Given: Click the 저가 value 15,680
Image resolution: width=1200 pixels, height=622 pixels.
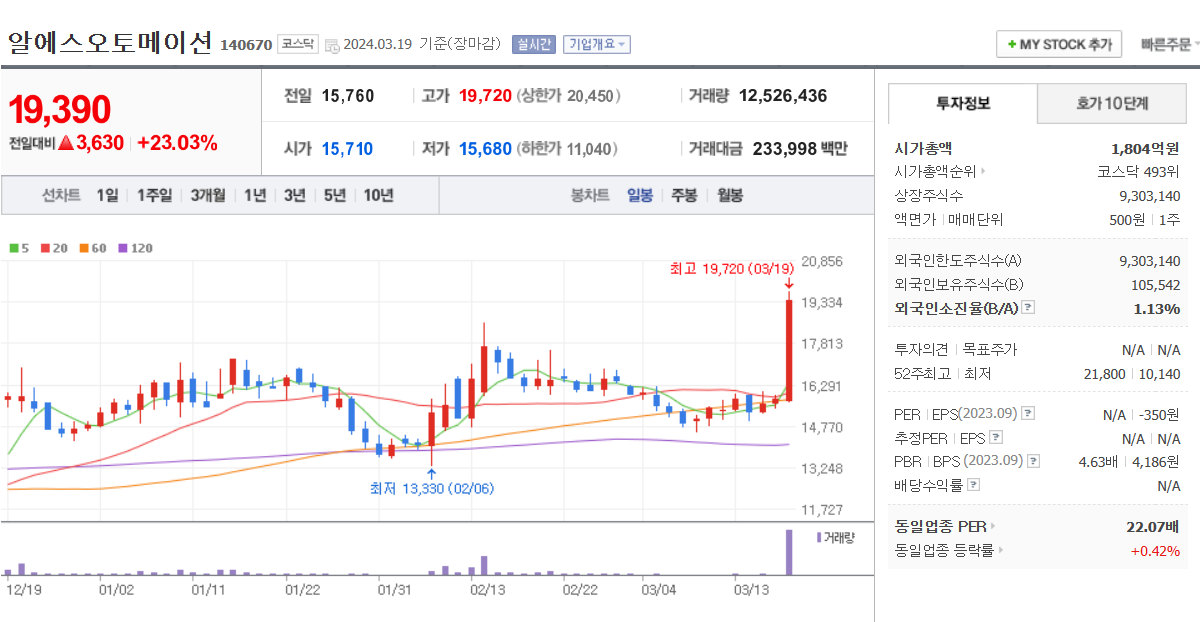Looking at the screenshot, I should point(485,149).
